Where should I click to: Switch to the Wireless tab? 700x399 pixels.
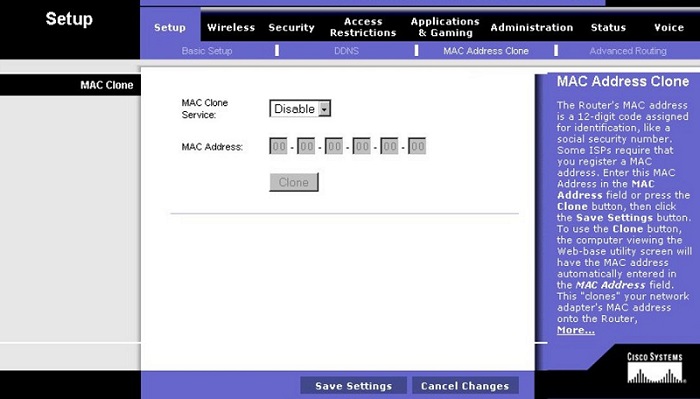pyautogui.click(x=231, y=27)
